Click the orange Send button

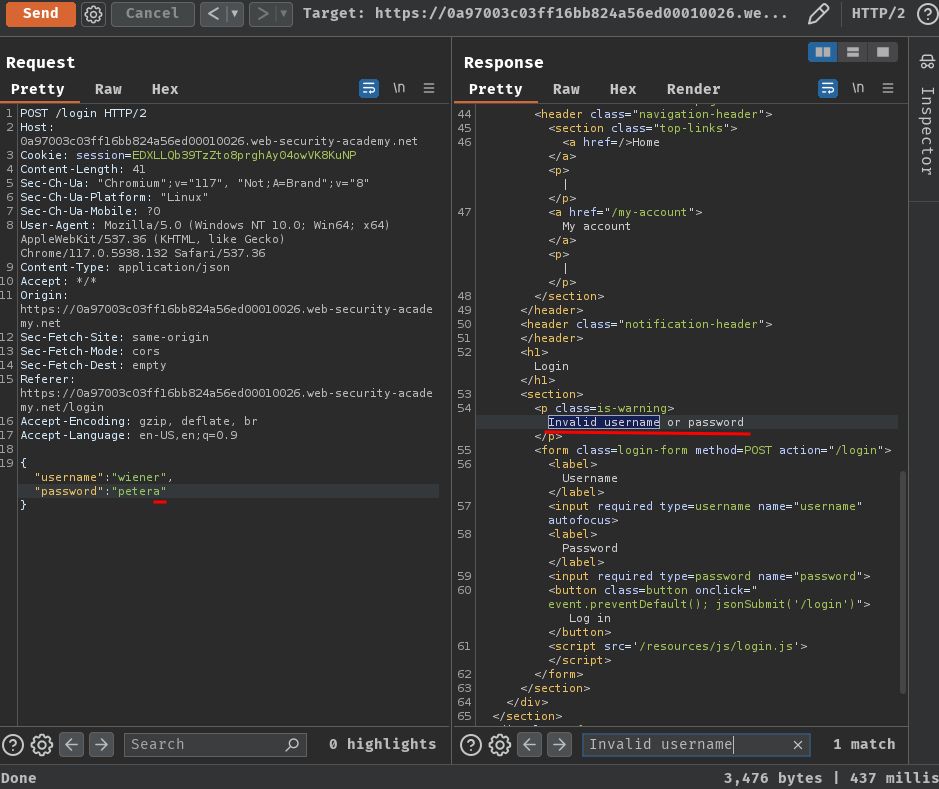point(41,14)
